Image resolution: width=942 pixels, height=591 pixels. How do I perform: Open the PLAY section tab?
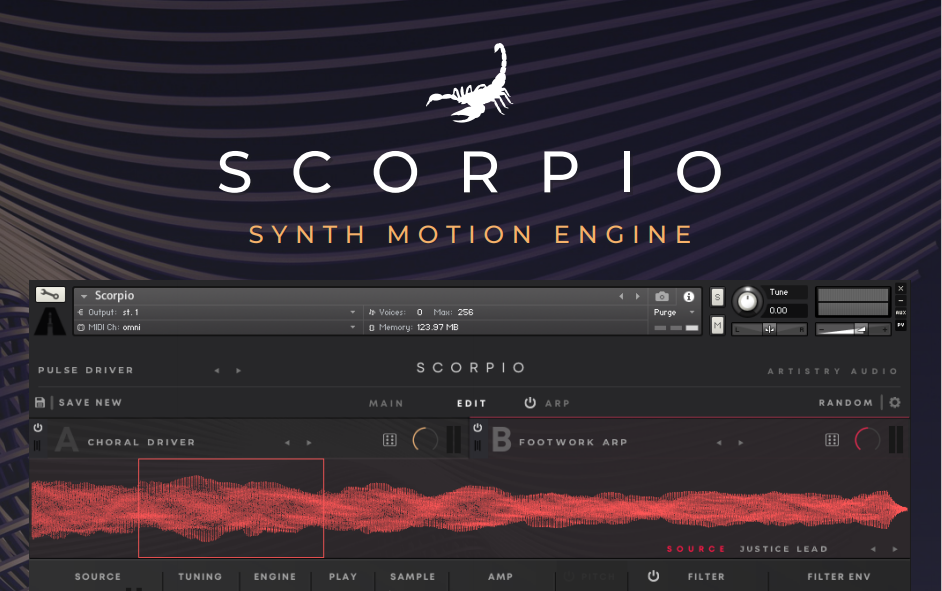click(343, 577)
